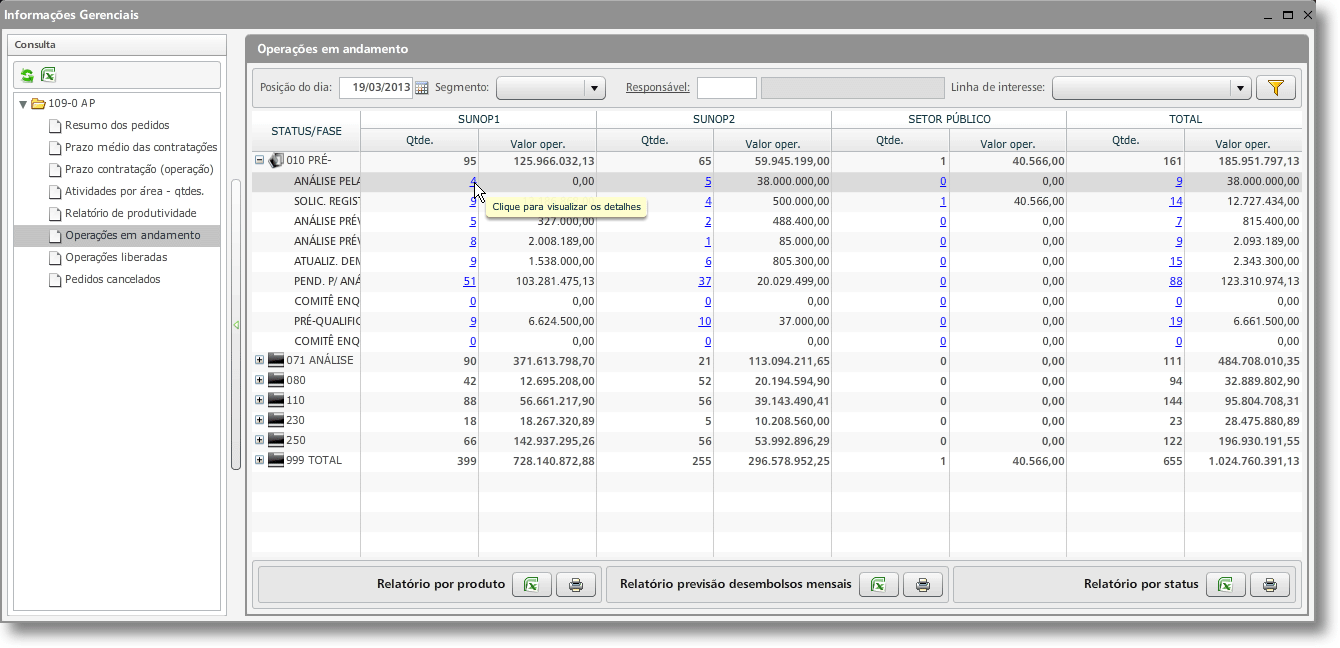Screen dimensions: 1340x648
Task: Open SUNOP1 quantity 51 in PEND. P/ ANÁ row
Action: [x=470, y=281]
